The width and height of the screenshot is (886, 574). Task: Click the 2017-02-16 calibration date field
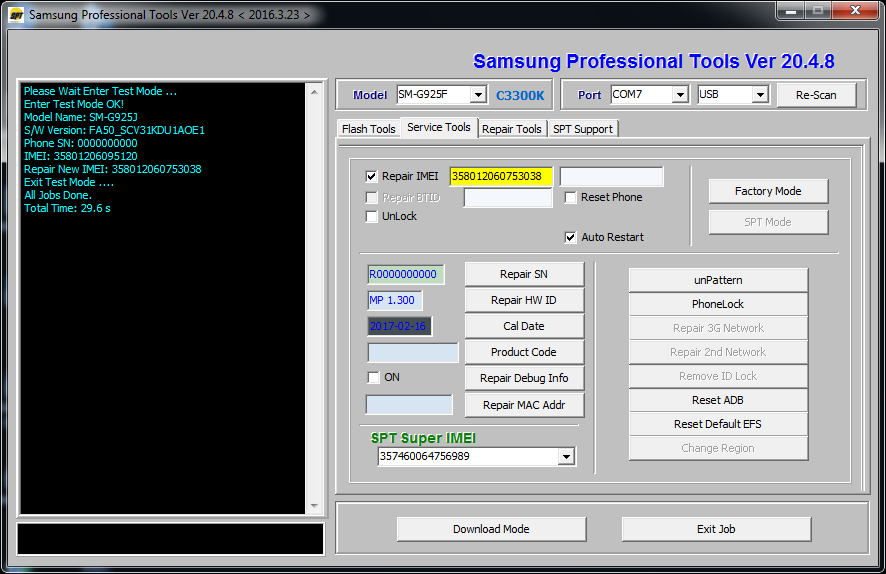[399, 327]
